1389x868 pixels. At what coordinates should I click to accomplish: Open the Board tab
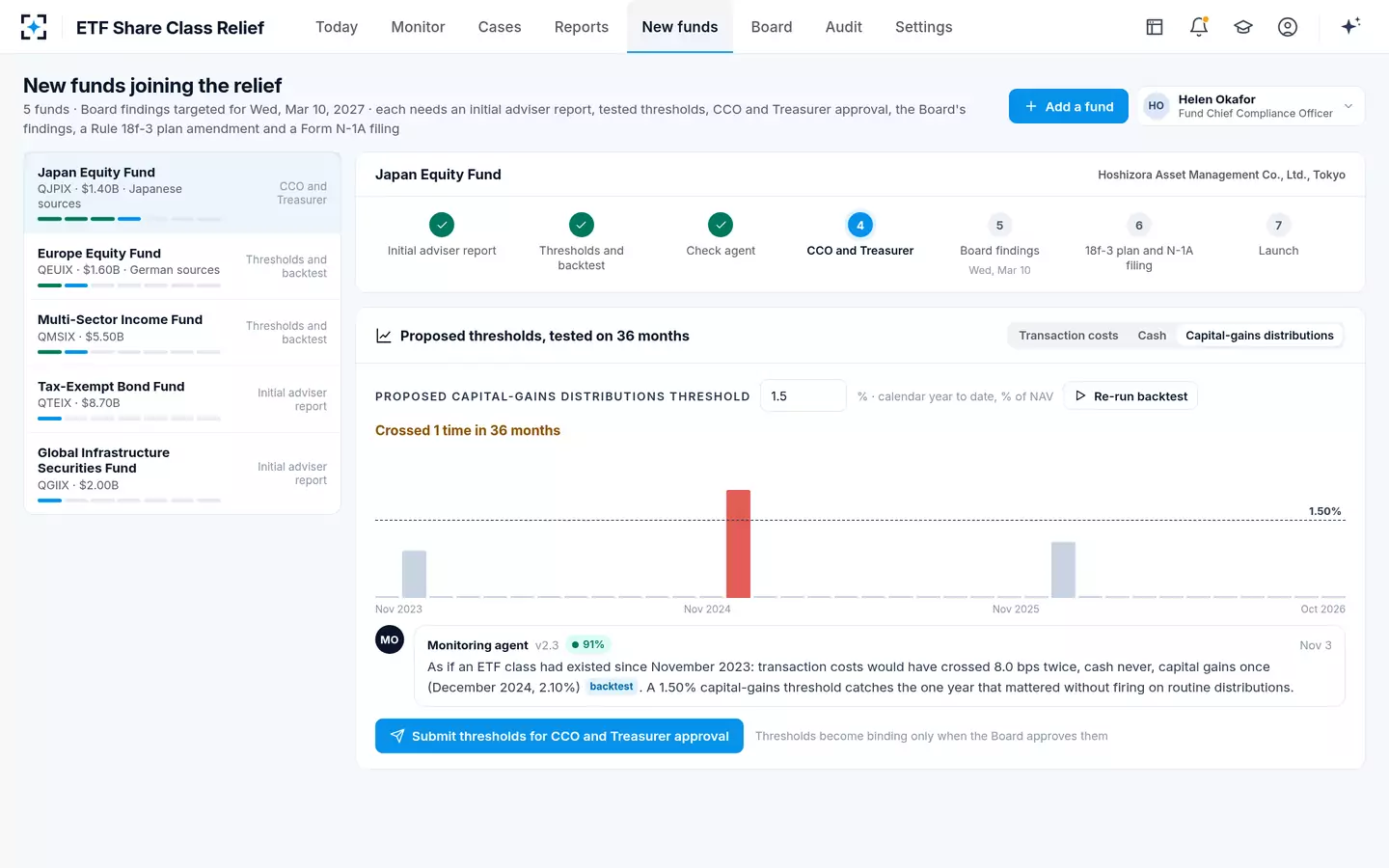click(x=772, y=27)
